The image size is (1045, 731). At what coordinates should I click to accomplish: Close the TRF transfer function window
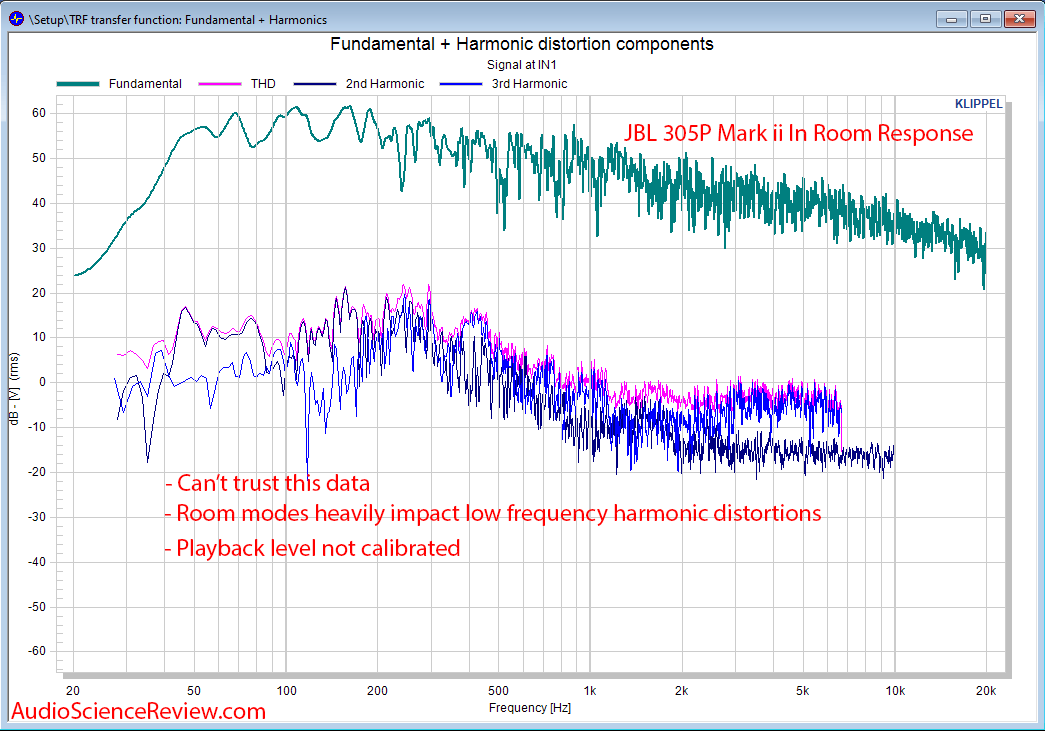tap(1019, 19)
